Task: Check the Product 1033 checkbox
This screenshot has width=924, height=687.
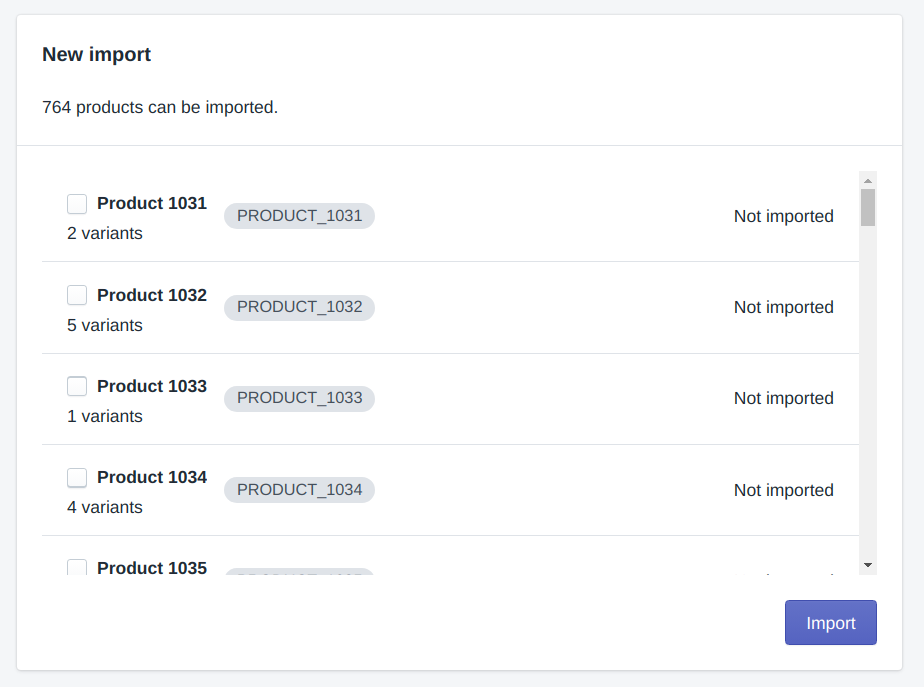Action: click(x=77, y=386)
